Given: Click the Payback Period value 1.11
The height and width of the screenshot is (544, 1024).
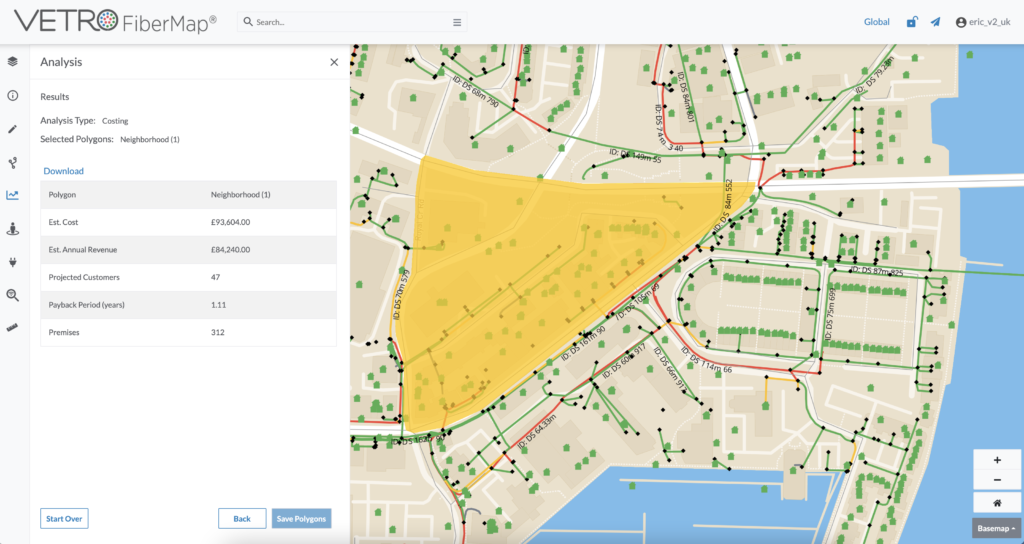Looking at the screenshot, I should [x=217, y=305].
